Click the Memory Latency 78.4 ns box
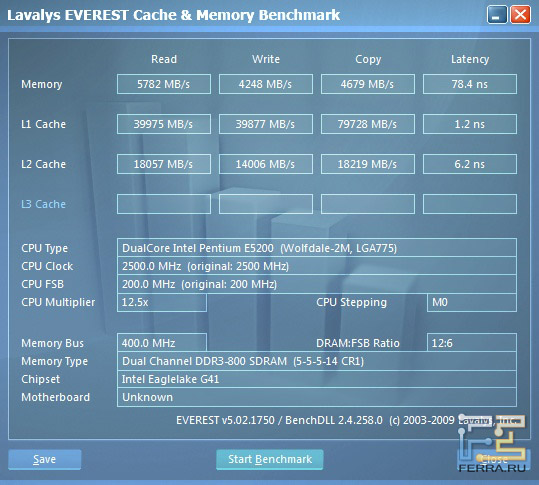 click(x=470, y=84)
